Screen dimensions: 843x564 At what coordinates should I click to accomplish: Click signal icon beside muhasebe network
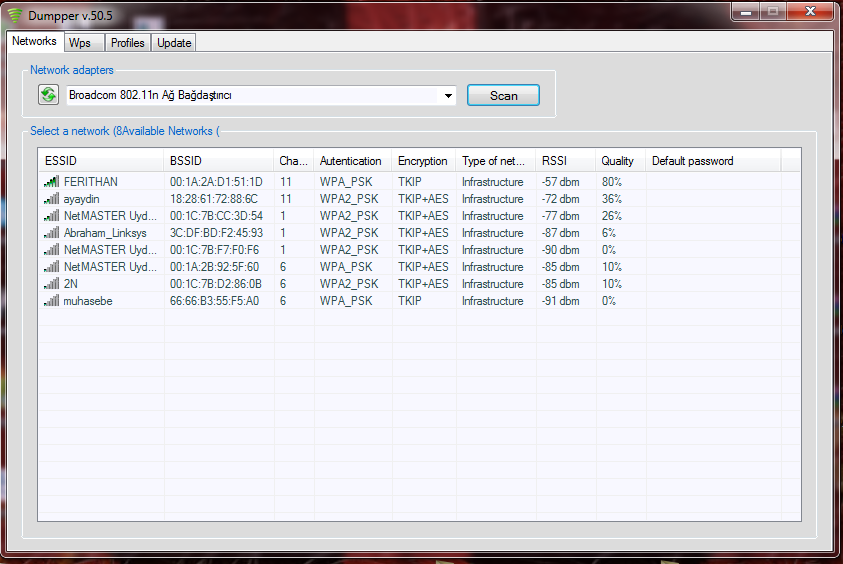pos(51,301)
